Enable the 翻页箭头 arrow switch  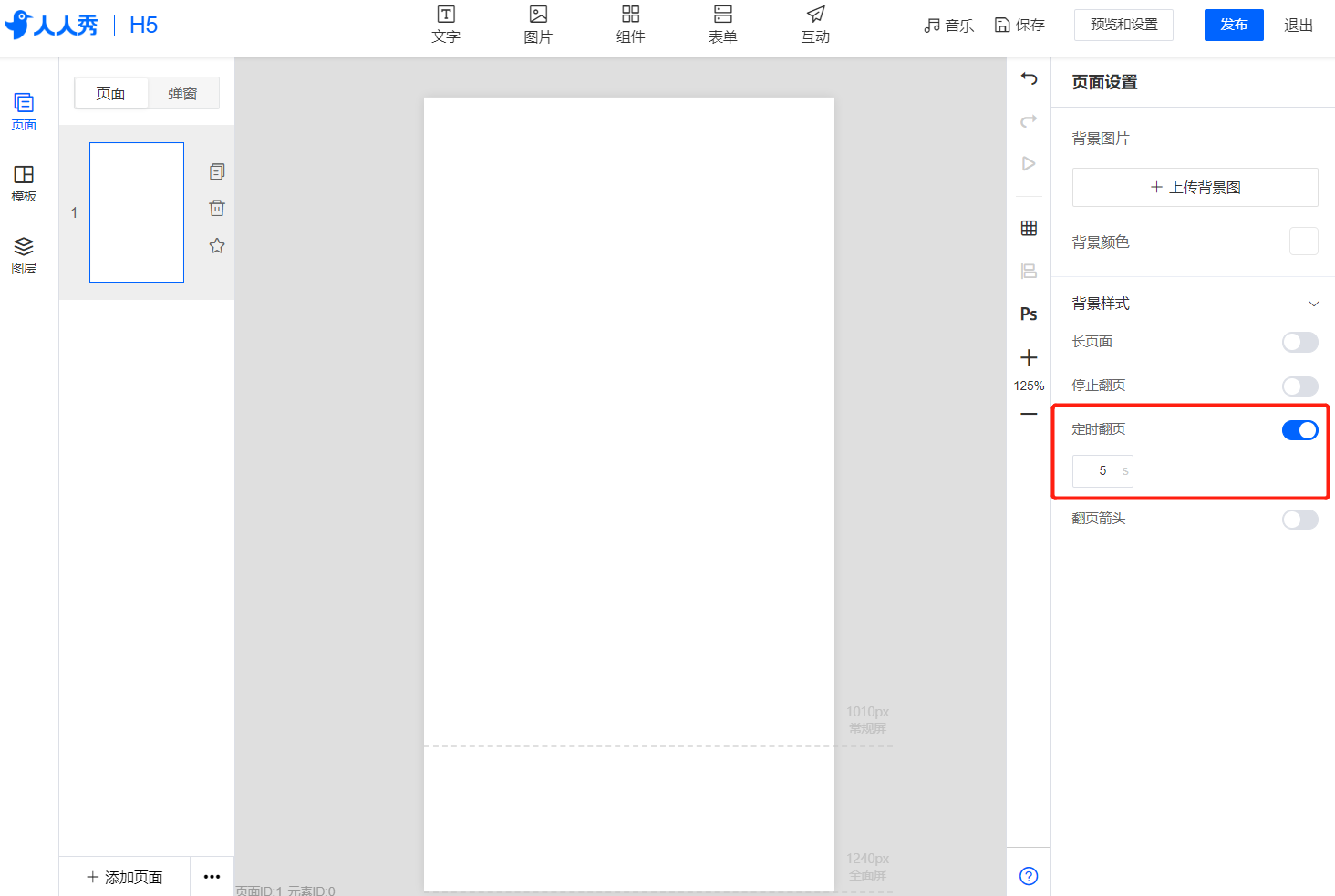[1299, 520]
